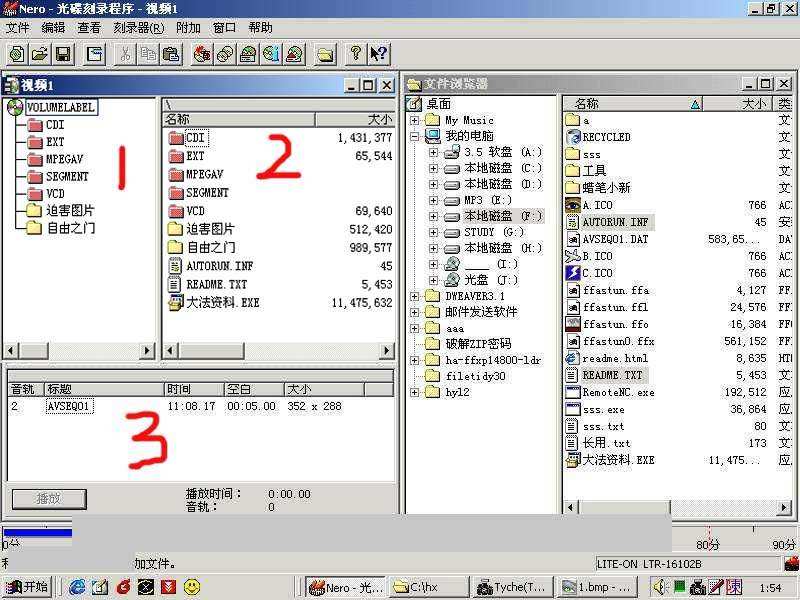Click the Burn CD toolbar icon
Viewport: 800px width, 600px height.
[203, 54]
